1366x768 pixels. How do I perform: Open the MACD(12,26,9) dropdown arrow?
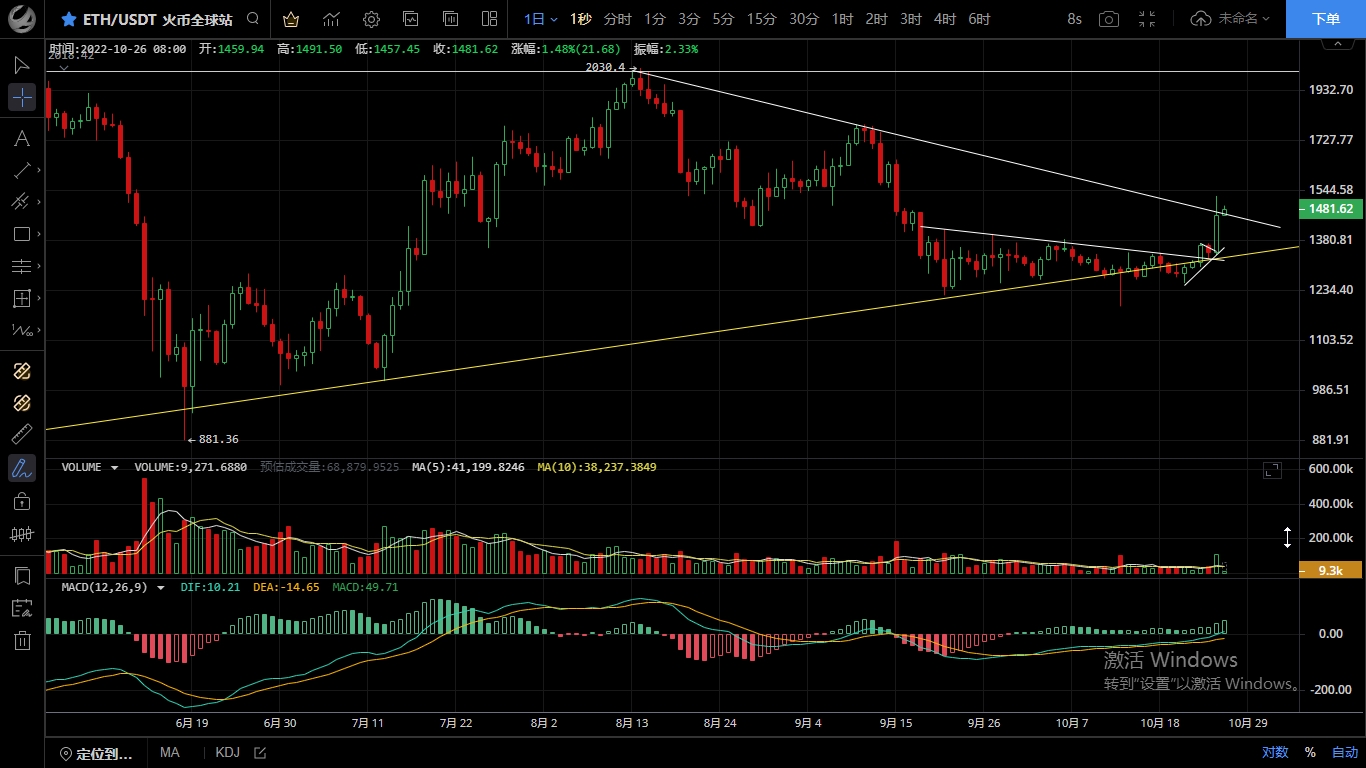(x=160, y=588)
